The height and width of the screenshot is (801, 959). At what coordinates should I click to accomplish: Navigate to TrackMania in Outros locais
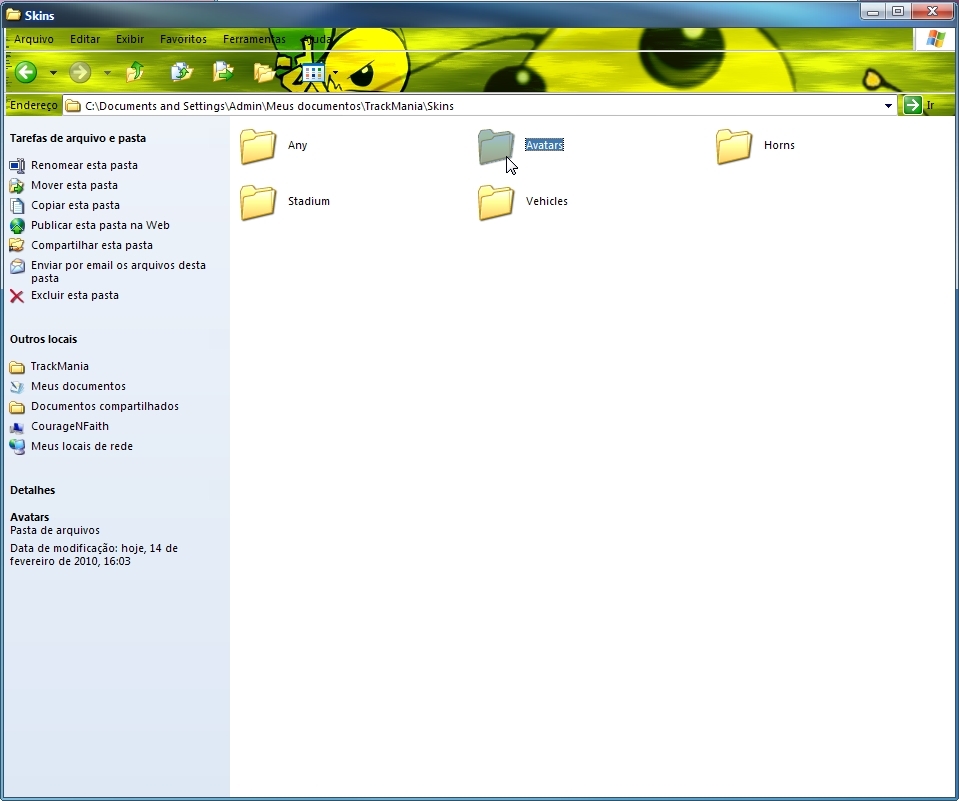[x=59, y=366]
